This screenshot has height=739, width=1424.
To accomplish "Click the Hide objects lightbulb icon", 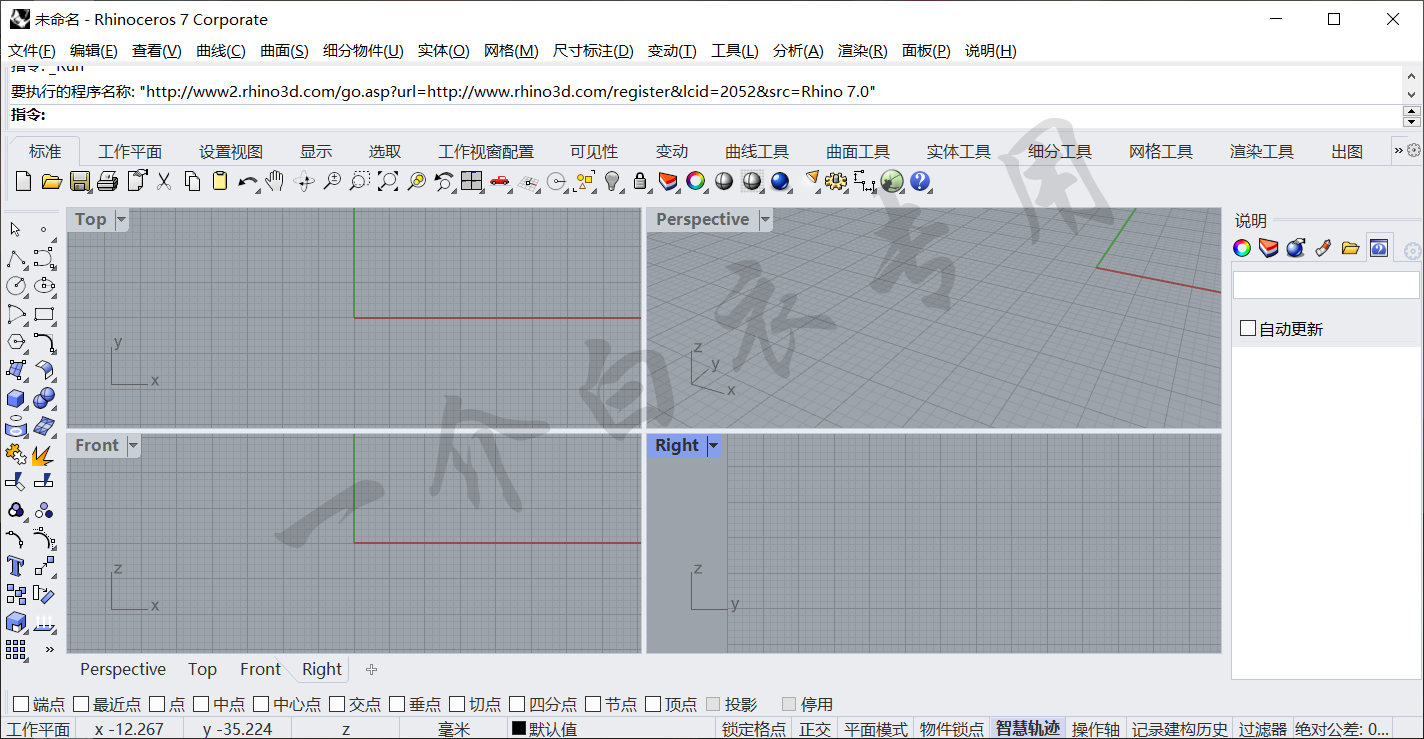I will click(x=613, y=181).
